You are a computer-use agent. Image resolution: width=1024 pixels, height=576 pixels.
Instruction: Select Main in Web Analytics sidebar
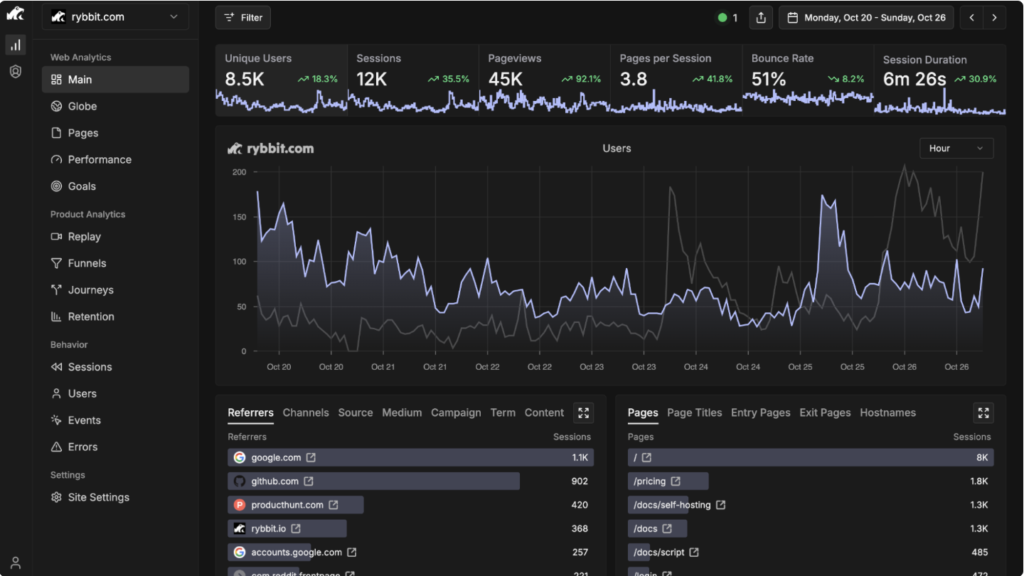coord(116,80)
